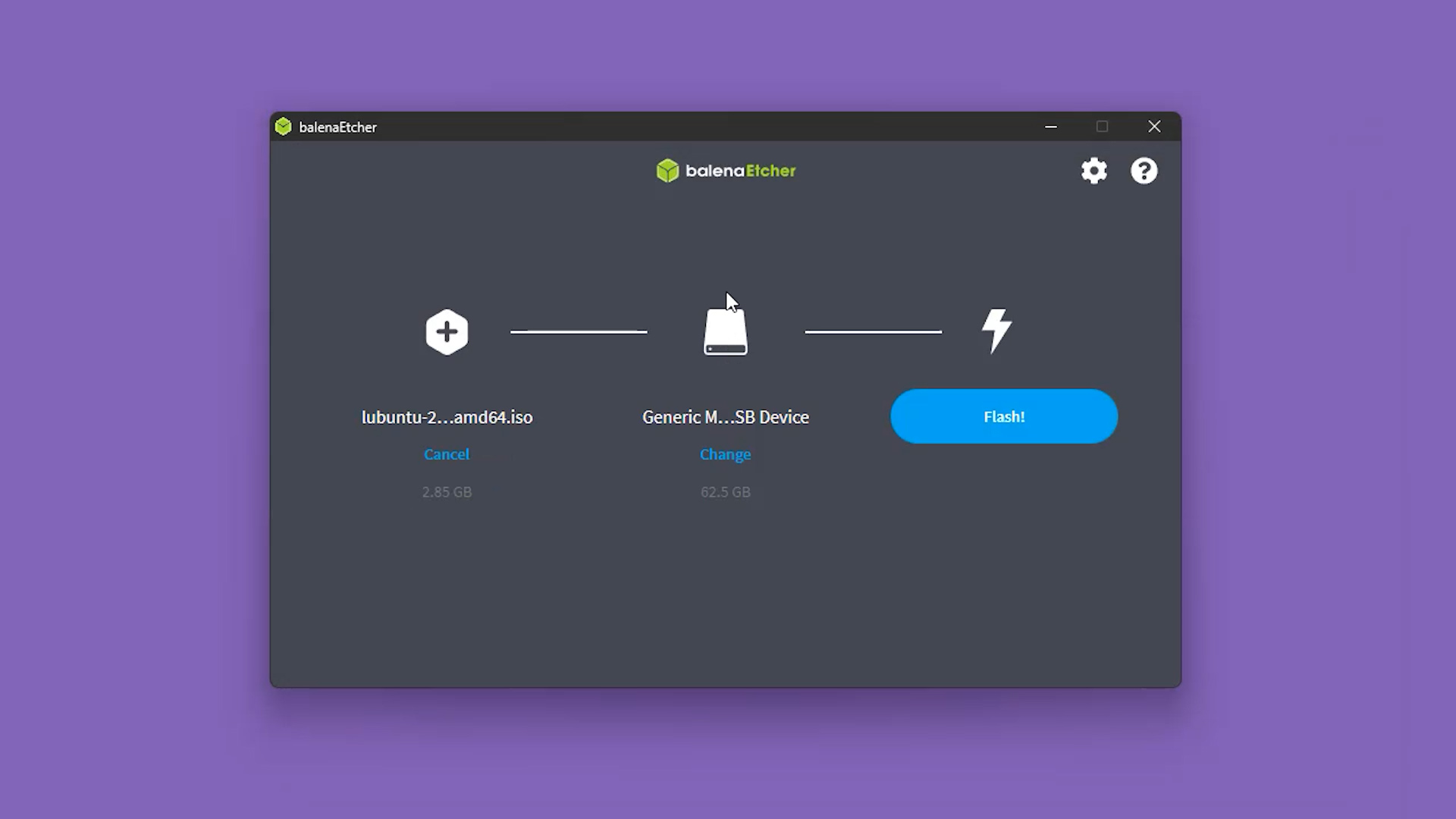
Task: Open the settings gear icon
Action: pyautogui.click(x=1094, y=171)
